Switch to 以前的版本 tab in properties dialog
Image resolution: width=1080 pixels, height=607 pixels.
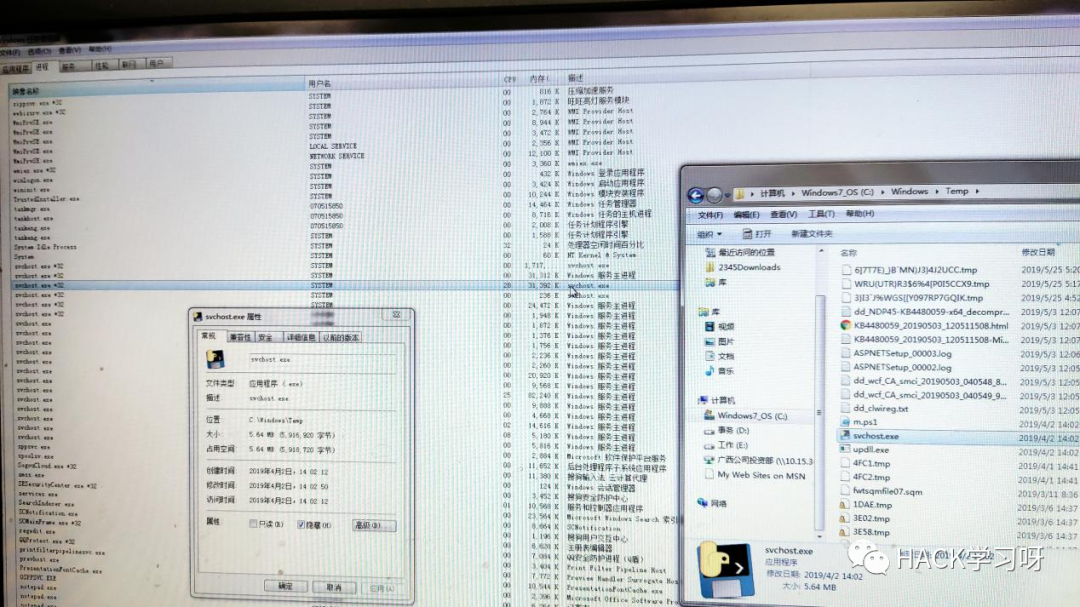tap(340, 337)
